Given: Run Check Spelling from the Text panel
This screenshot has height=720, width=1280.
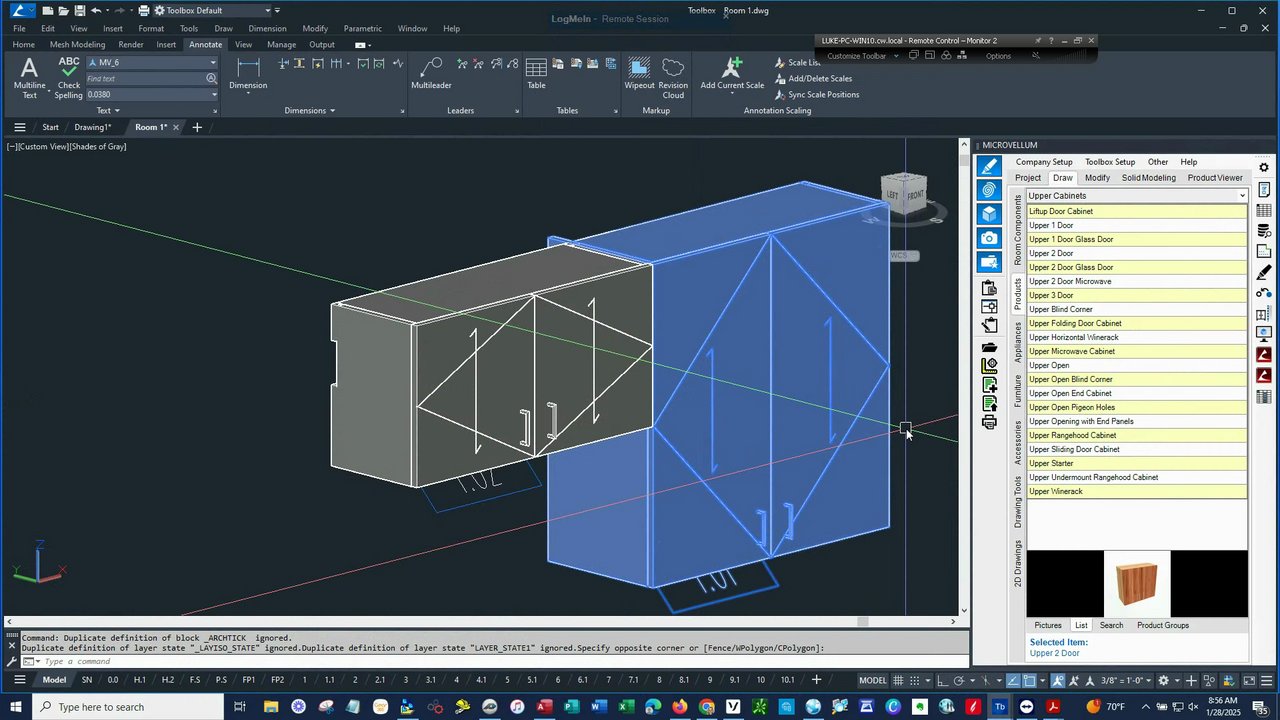Looking at the screenshot, I should click(68, 77).
